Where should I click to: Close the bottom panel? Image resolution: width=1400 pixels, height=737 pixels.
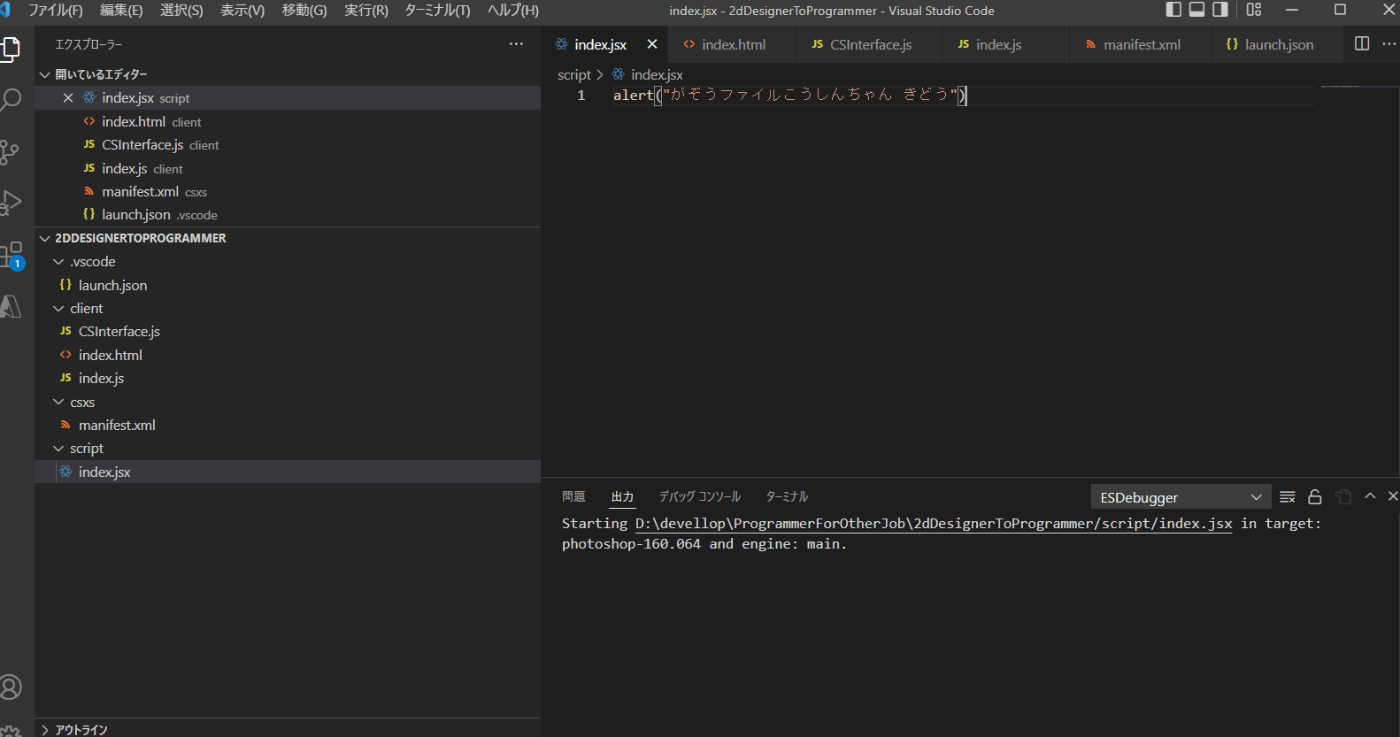[1392, 497]
